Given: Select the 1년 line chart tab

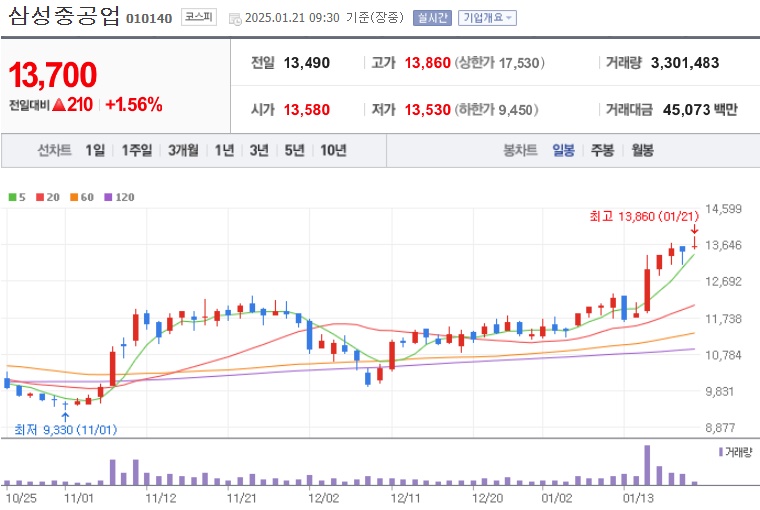Looking at the screenshot, I should click(x=224, y=150).
